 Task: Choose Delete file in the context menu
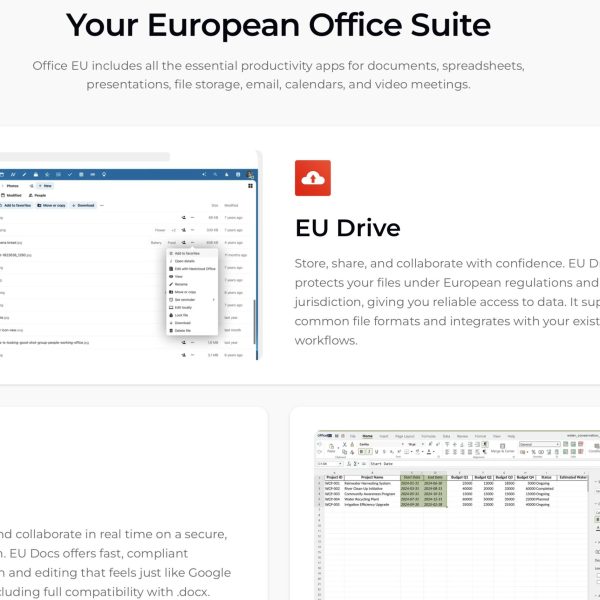point(192,330)
